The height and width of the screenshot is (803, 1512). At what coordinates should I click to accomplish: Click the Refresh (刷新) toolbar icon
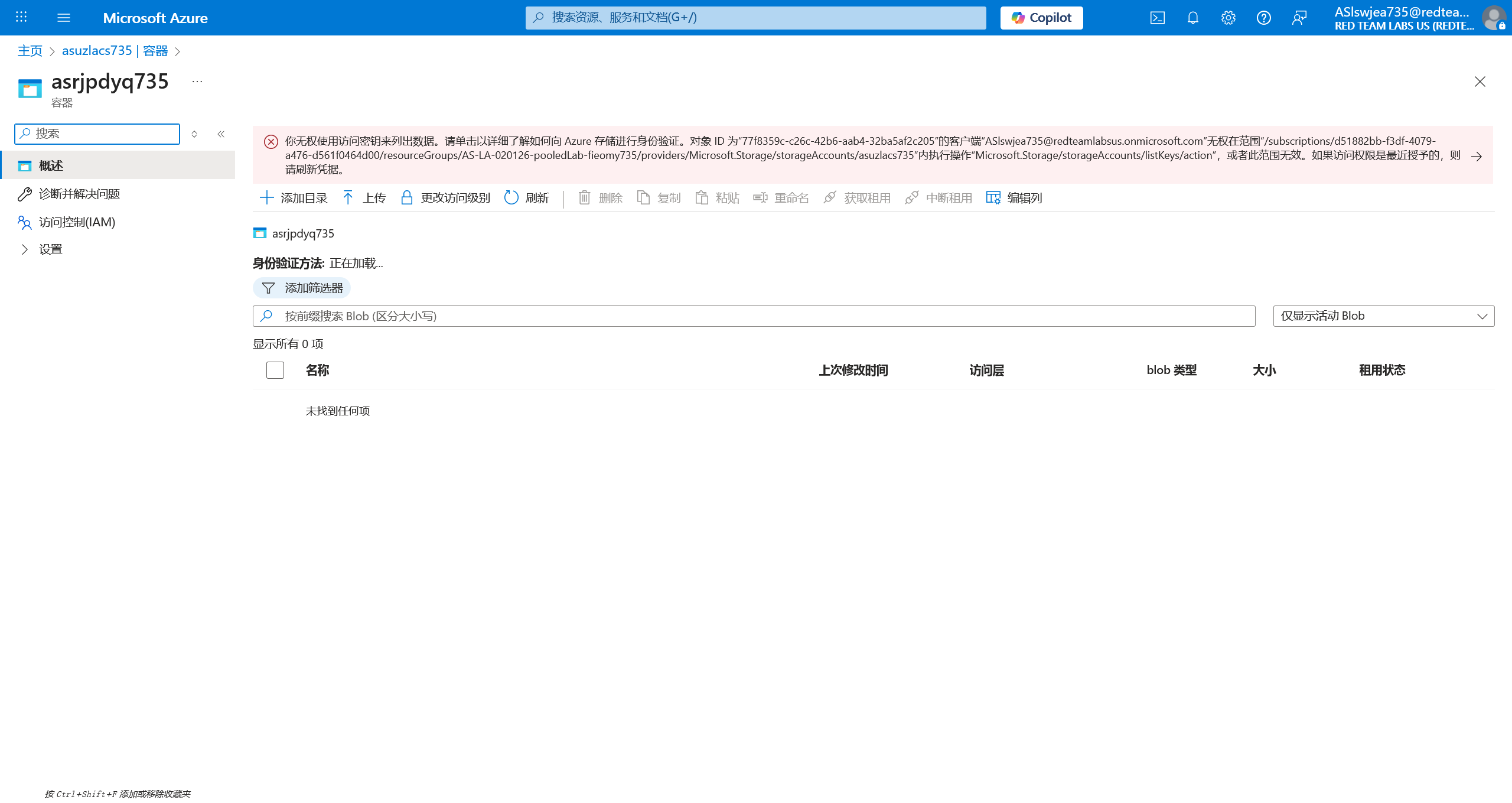[x=511, y=197]
